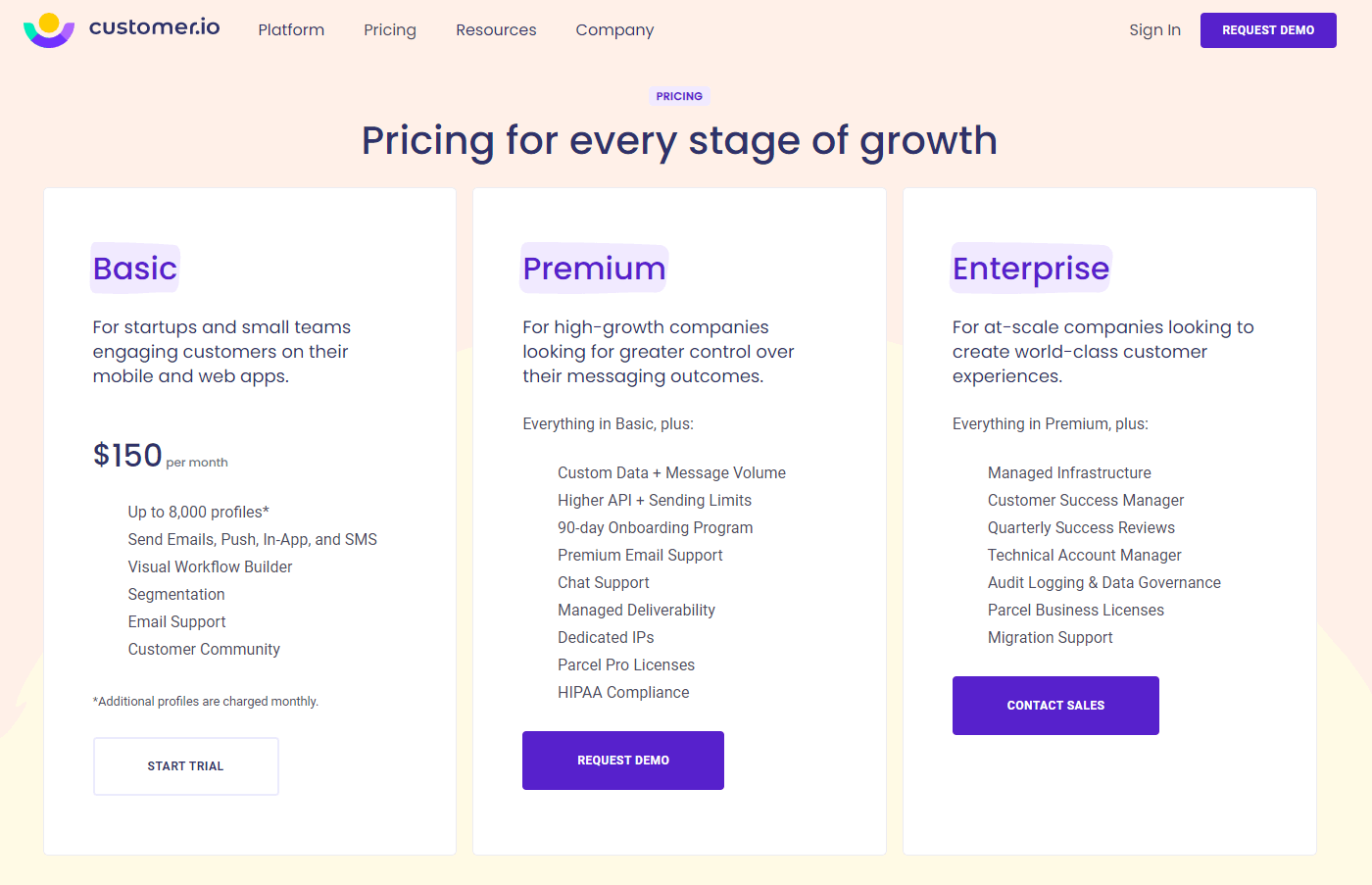Click the customer.io wordmark text

pyautogui.click(x=155, y=27)
